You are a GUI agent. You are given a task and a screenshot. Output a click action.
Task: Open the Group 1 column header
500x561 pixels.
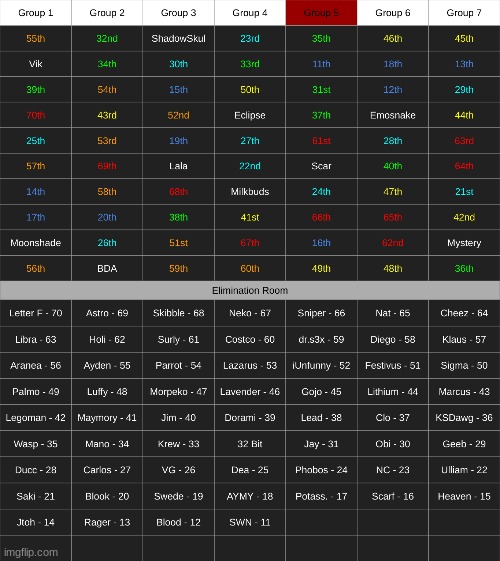click(35, 13)
